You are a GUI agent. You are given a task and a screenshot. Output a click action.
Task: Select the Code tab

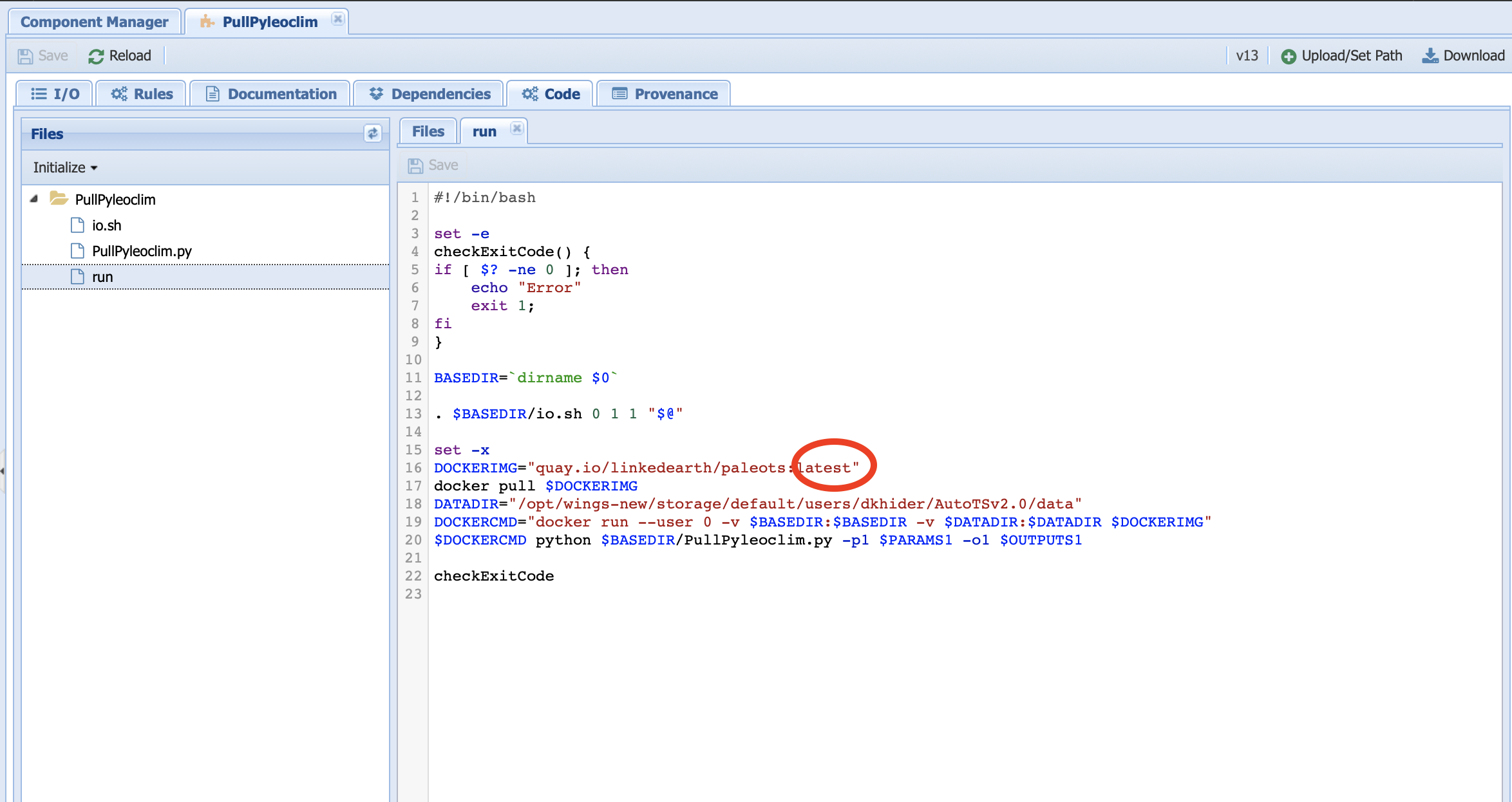[x=551, y=94]
